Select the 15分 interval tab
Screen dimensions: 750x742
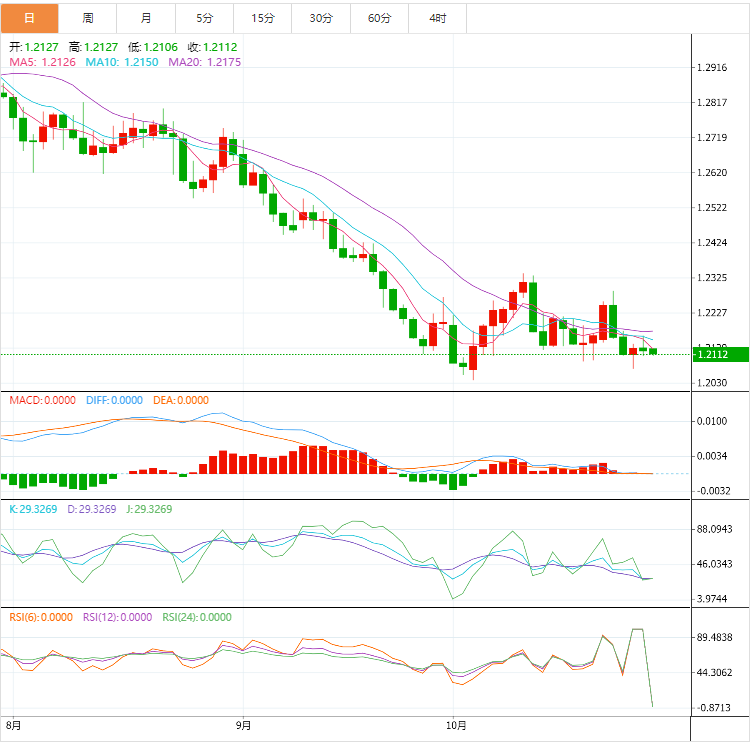pos(263,18)
